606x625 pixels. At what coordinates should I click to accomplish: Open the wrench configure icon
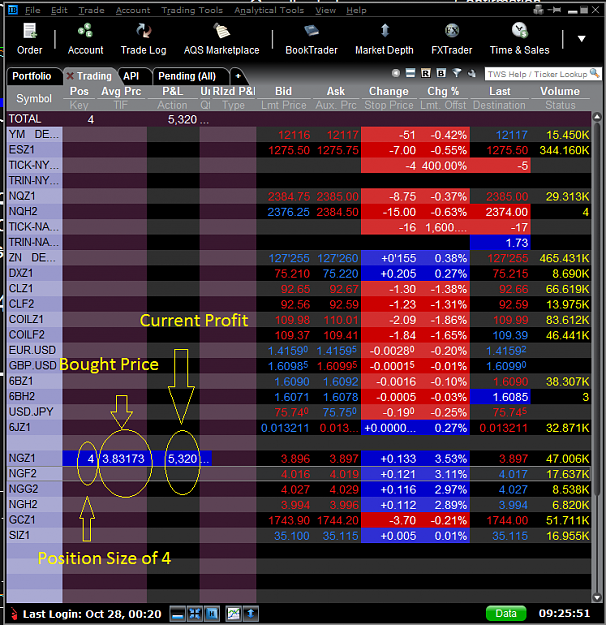pos(472,73)
